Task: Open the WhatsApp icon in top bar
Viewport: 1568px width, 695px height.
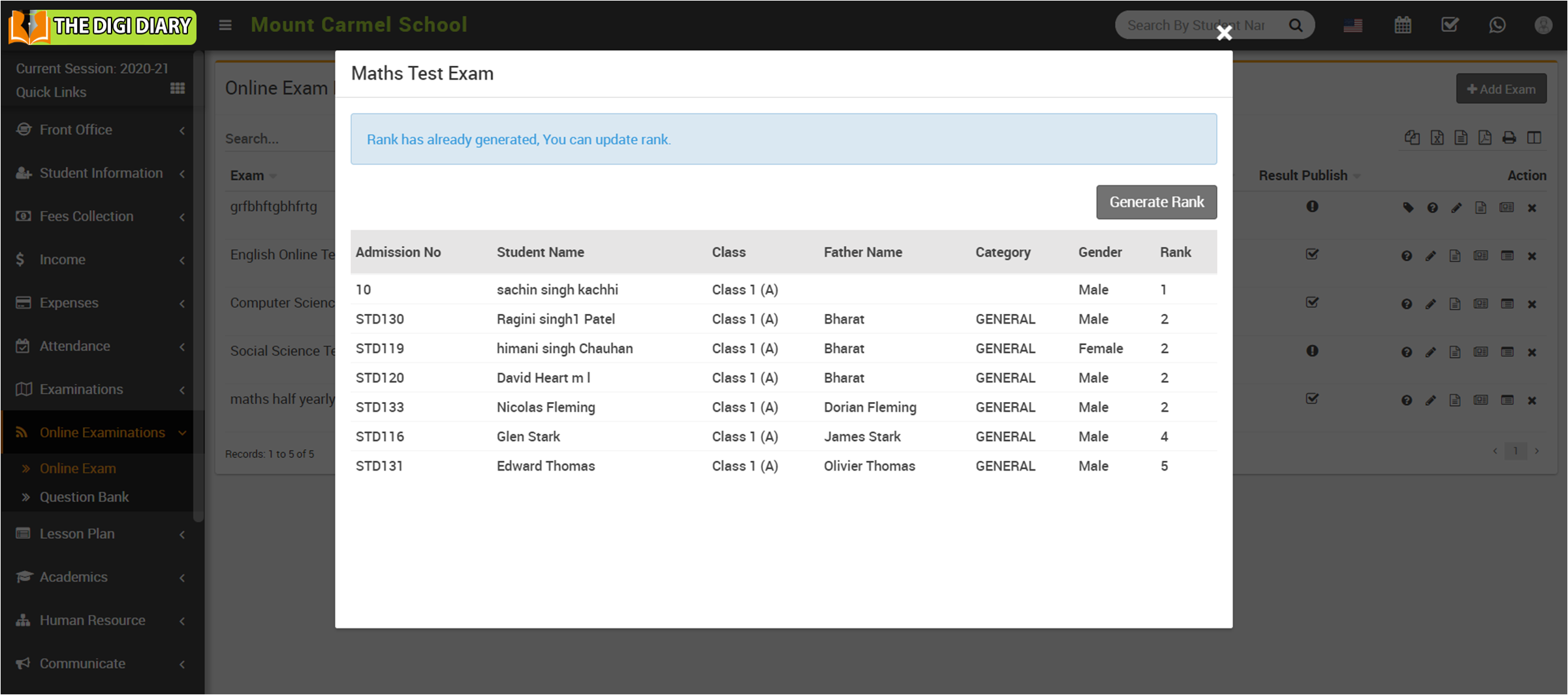Action: [1497, 25]
